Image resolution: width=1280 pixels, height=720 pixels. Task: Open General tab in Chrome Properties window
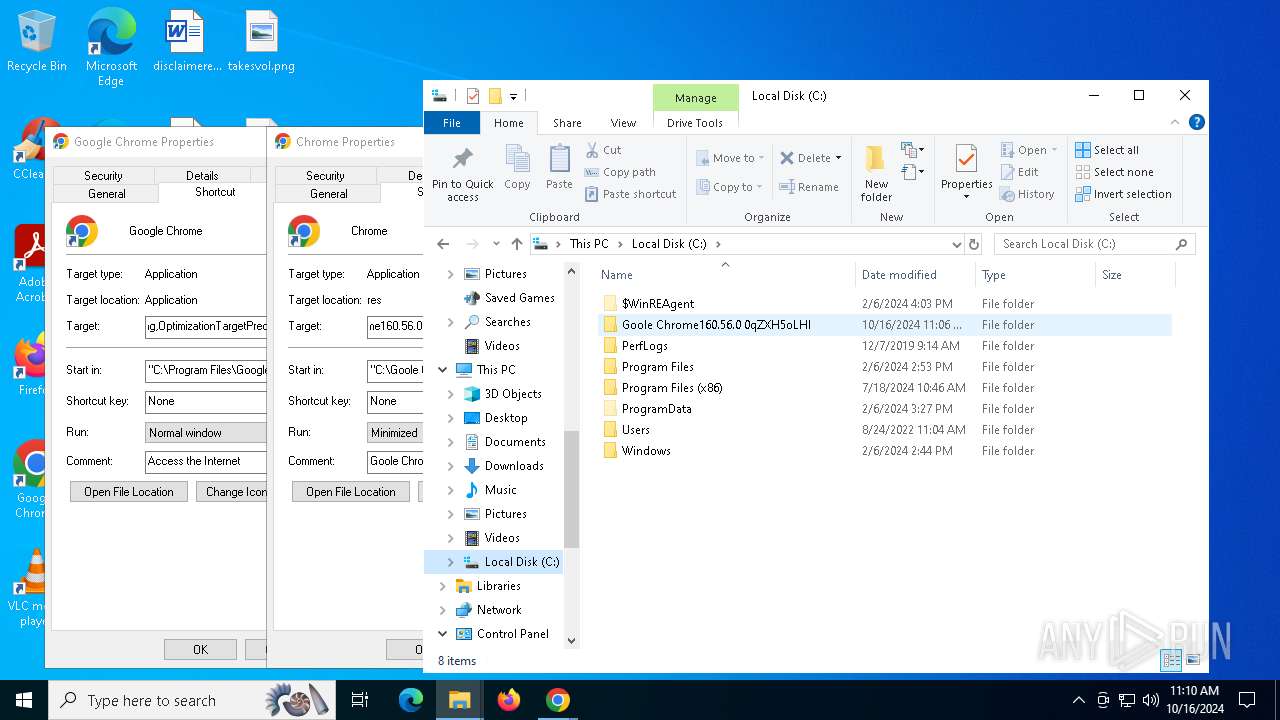tap(329, 193)
